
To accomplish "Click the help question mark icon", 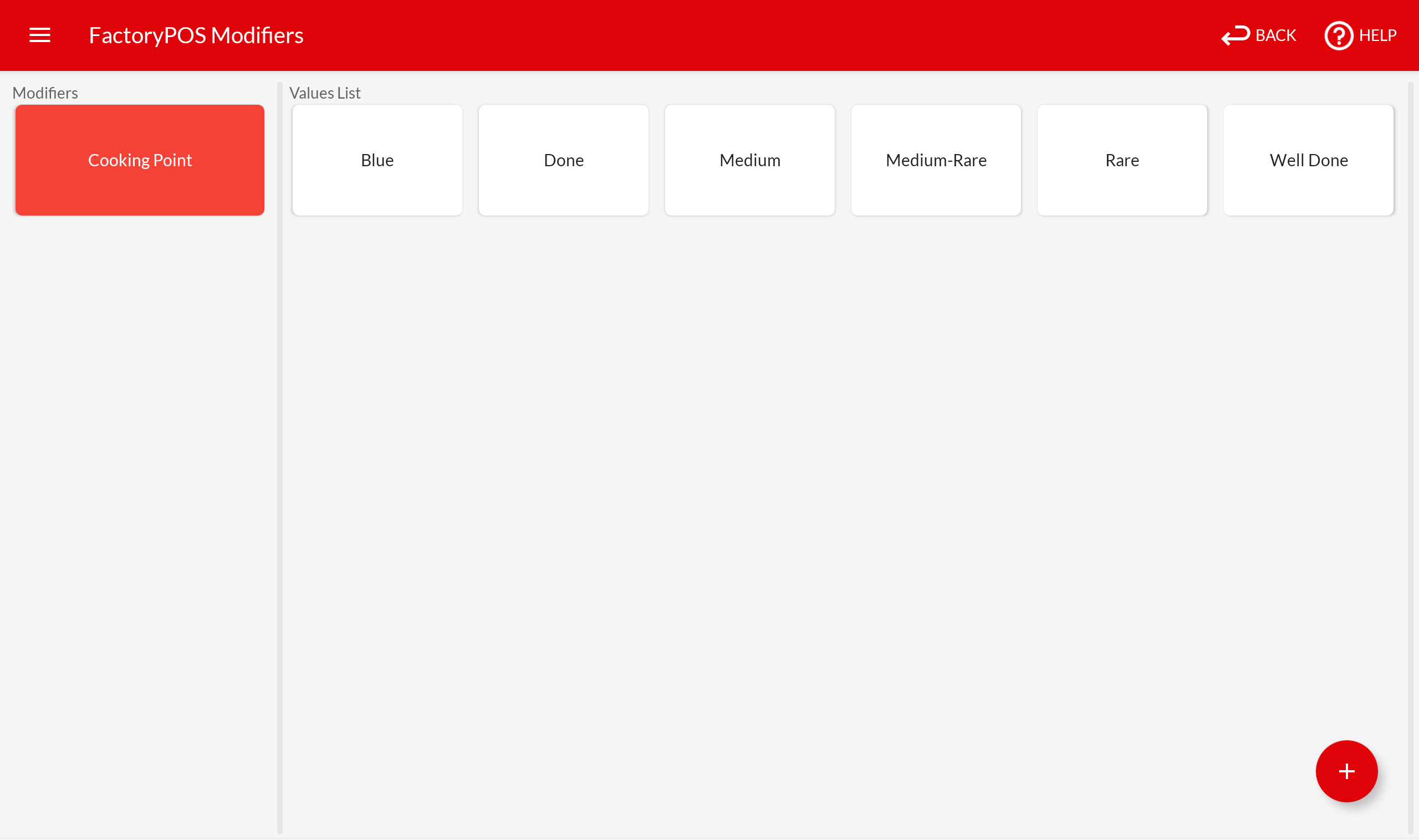I will (1338, 35).
